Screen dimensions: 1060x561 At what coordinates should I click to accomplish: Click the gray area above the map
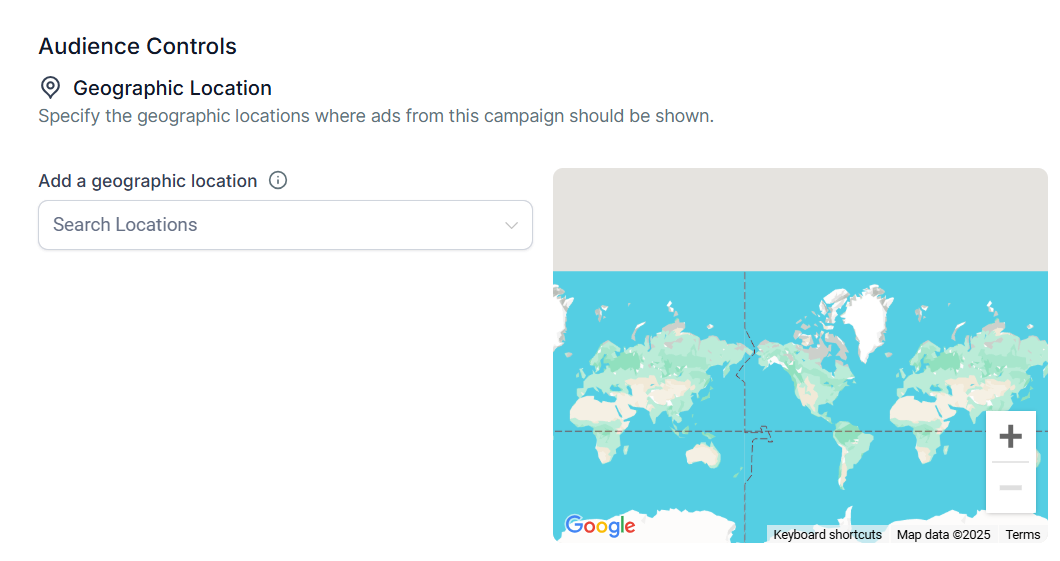(x=800, y=218)
